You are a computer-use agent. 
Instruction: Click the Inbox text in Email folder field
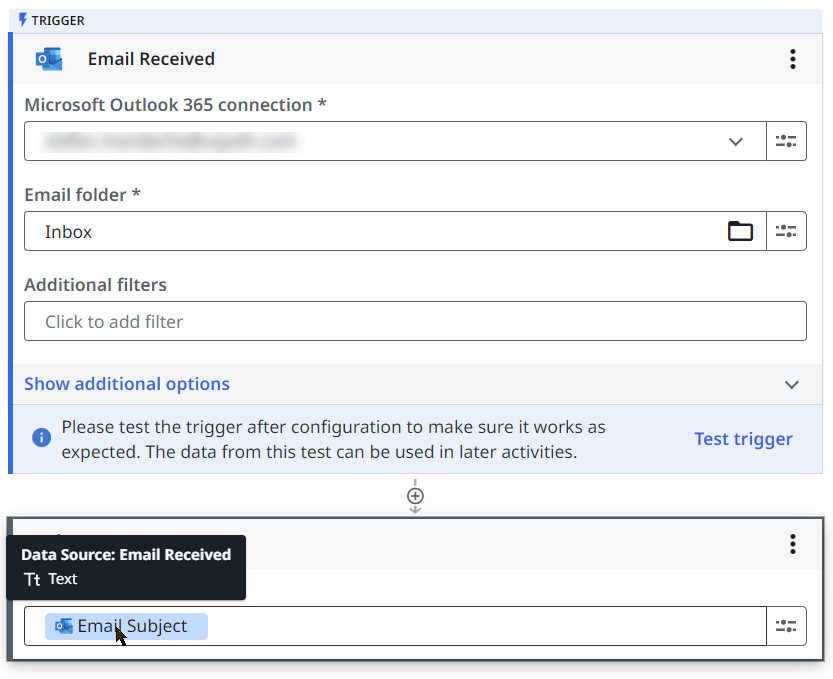(68, 232)
